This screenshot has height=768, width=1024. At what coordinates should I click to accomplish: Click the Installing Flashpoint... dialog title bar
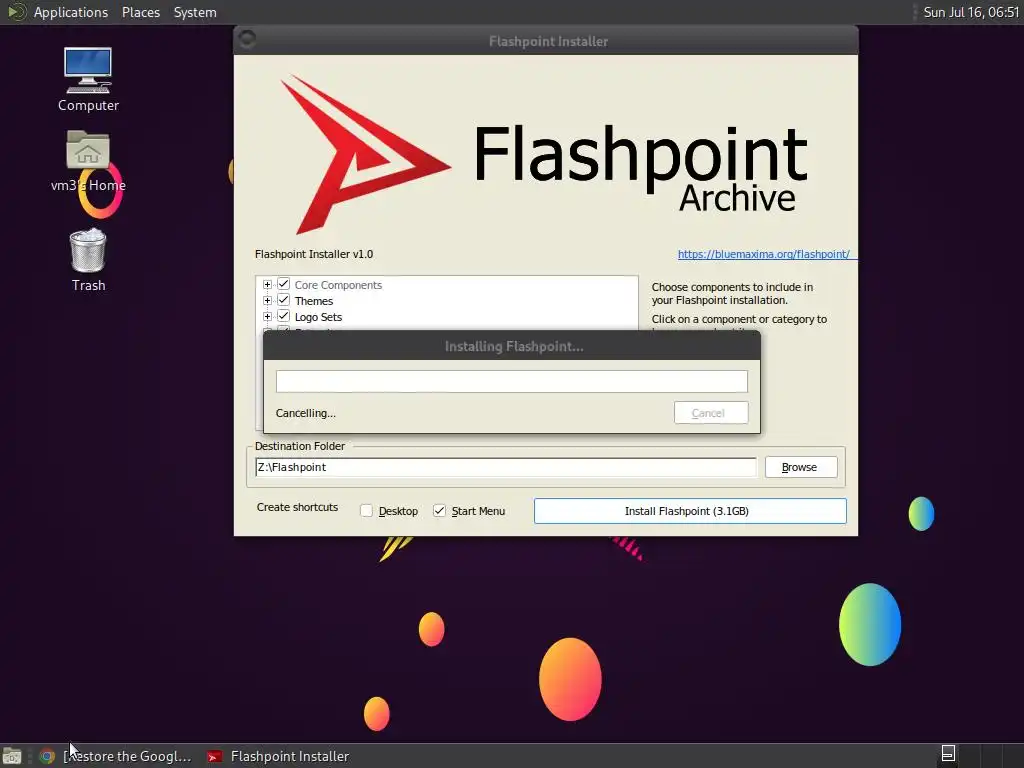pos(512,346)
